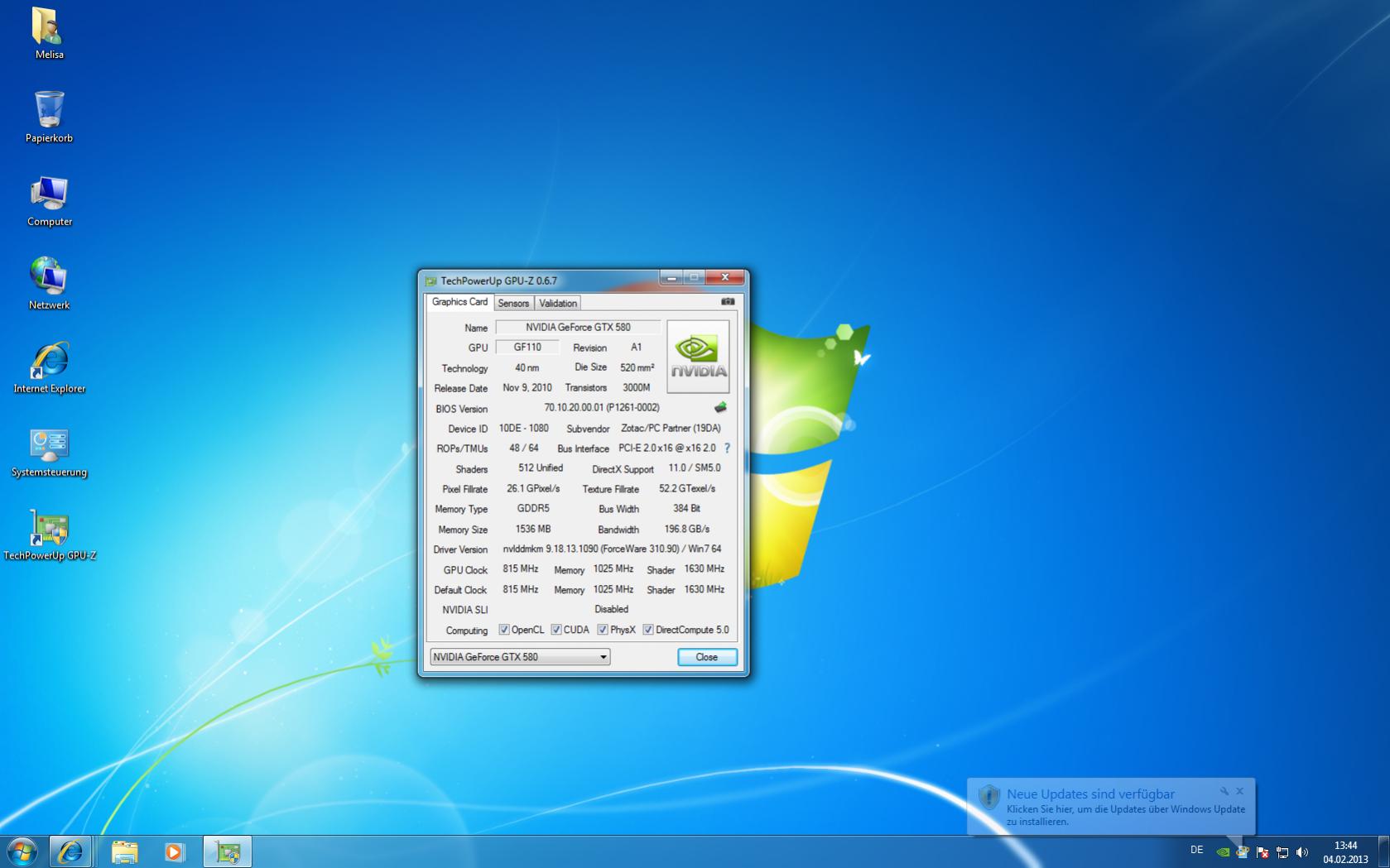Click the Memory Type value GDDR5
The image size is (1390, 868).
(x=533, y=509)
